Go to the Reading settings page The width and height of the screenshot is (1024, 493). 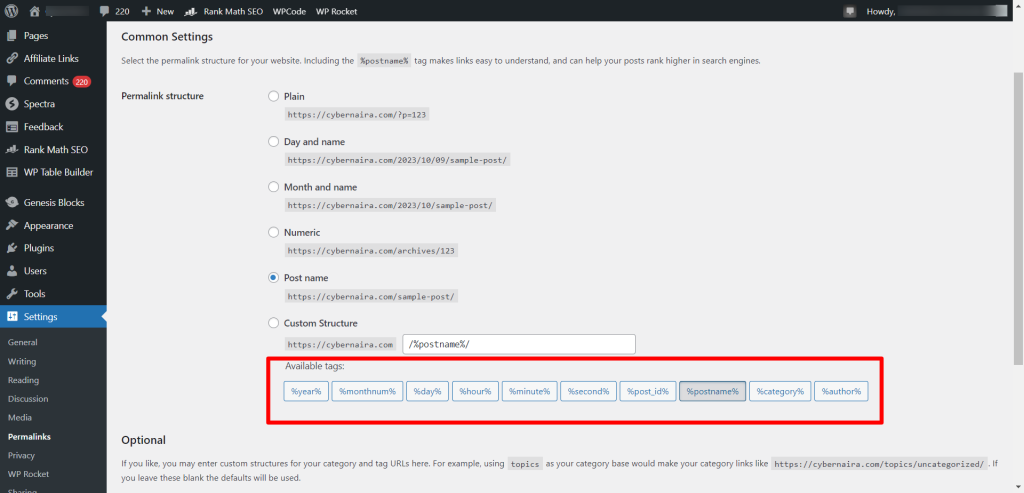24,380
